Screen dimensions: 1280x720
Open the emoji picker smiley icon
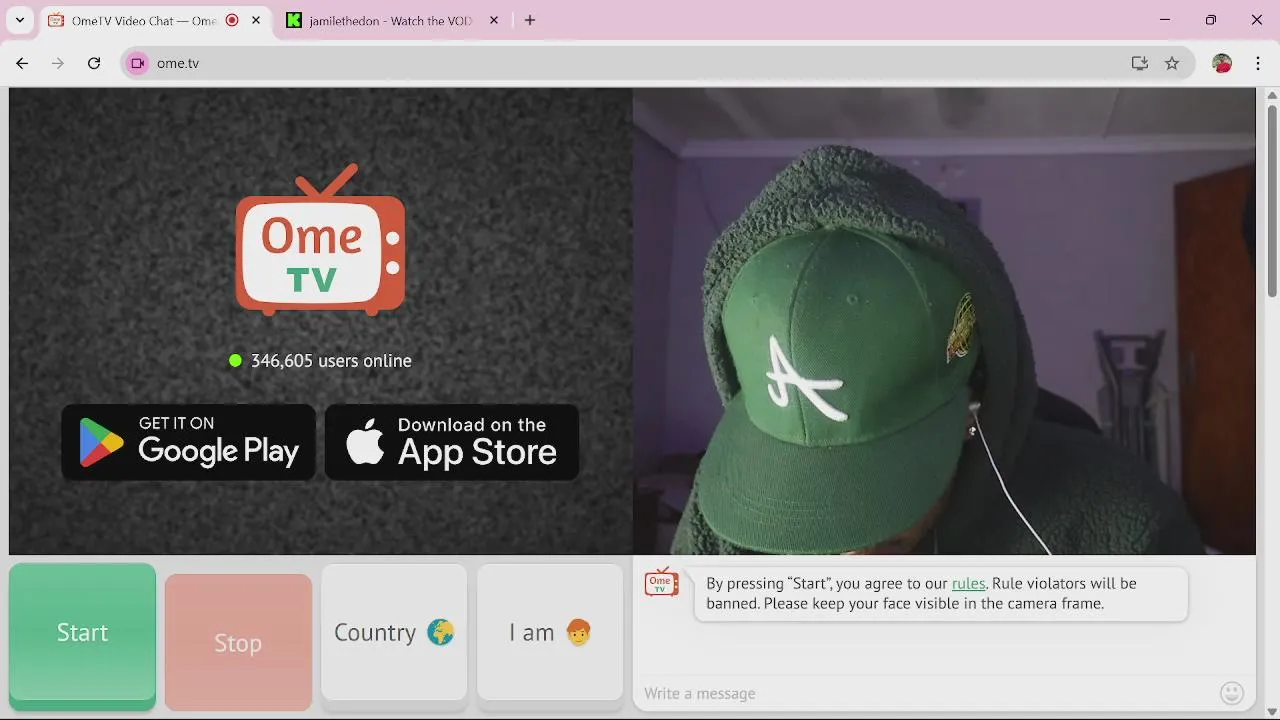[x=1232, y=692]
